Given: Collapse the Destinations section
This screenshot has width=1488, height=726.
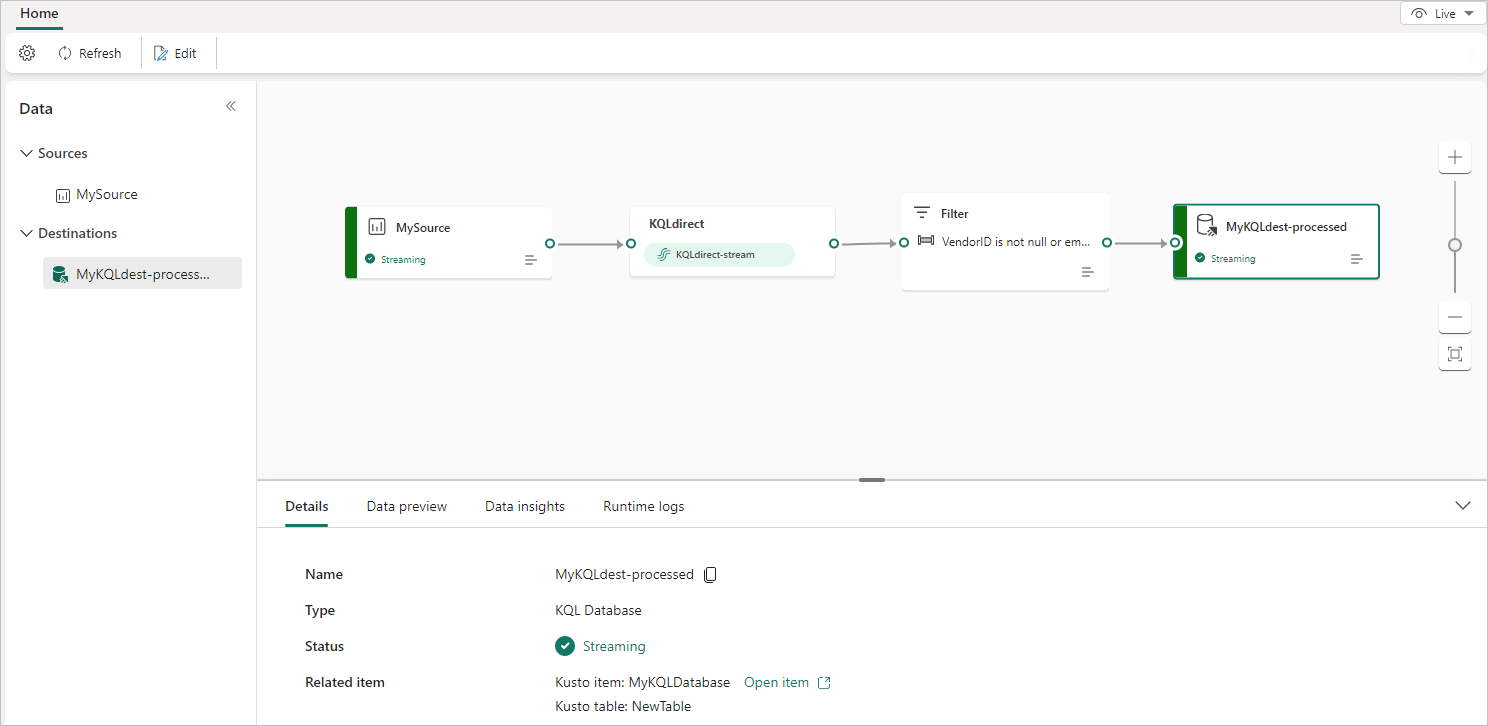Looking at the screenshot, I should [27, 233].
